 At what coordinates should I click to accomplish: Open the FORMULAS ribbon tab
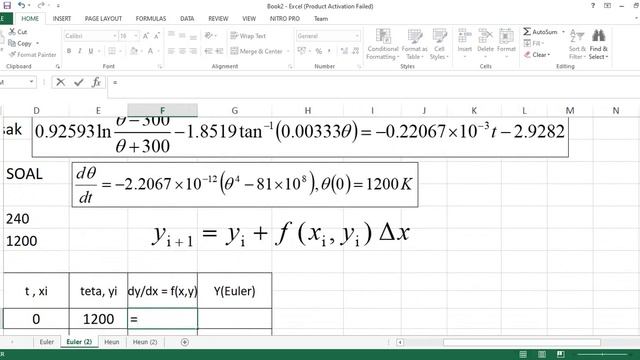click(151, 19)
